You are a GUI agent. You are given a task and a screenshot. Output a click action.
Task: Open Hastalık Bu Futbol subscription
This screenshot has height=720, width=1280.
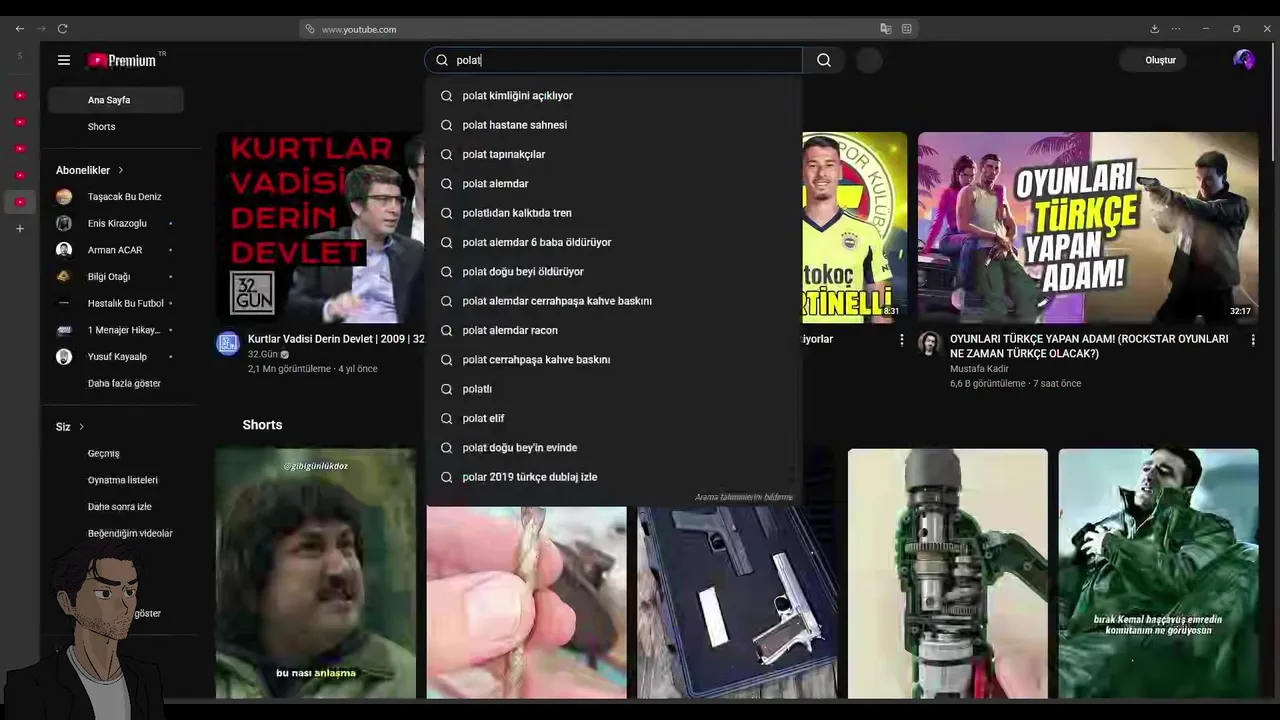point(116,303)
